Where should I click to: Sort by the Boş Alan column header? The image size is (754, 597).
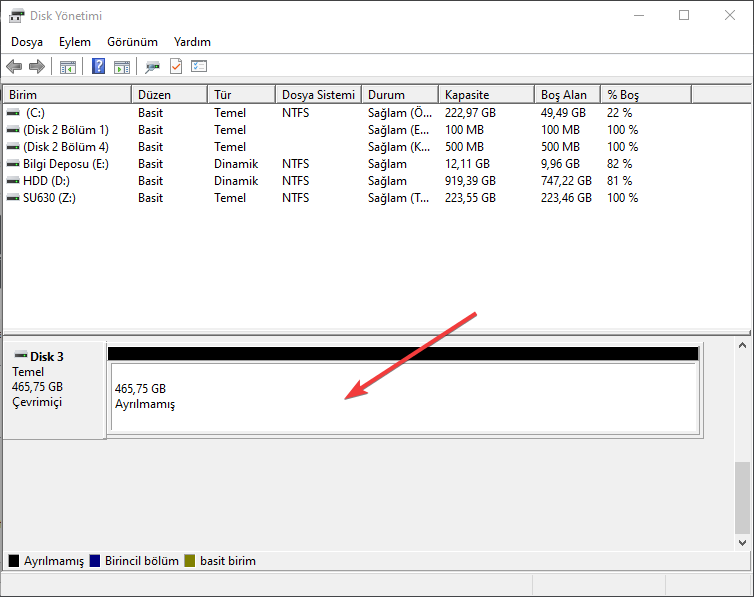pyautogui.click(x=567, y=95)
